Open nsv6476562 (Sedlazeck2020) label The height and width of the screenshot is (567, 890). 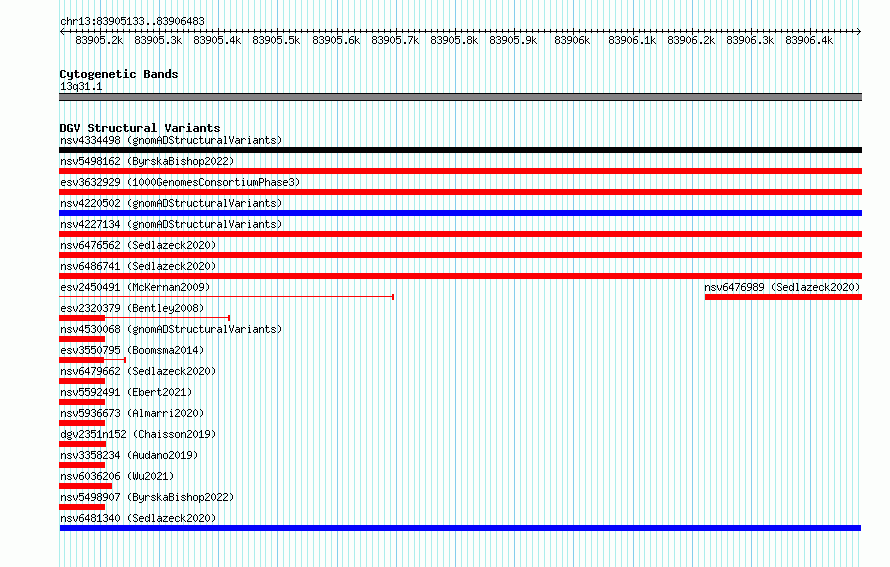(138, 245)
